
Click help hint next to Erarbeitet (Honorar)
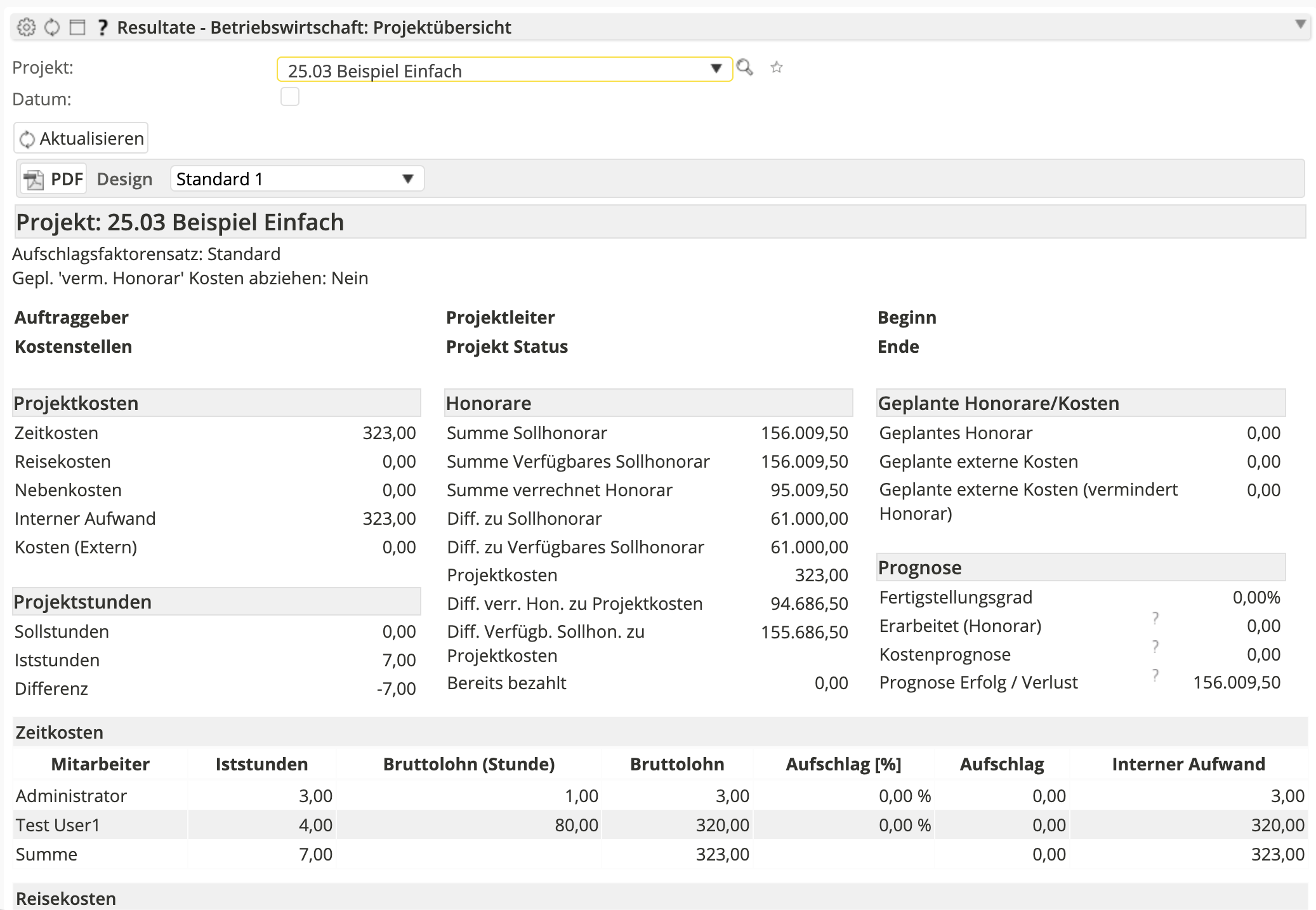tap(1155, 617)
